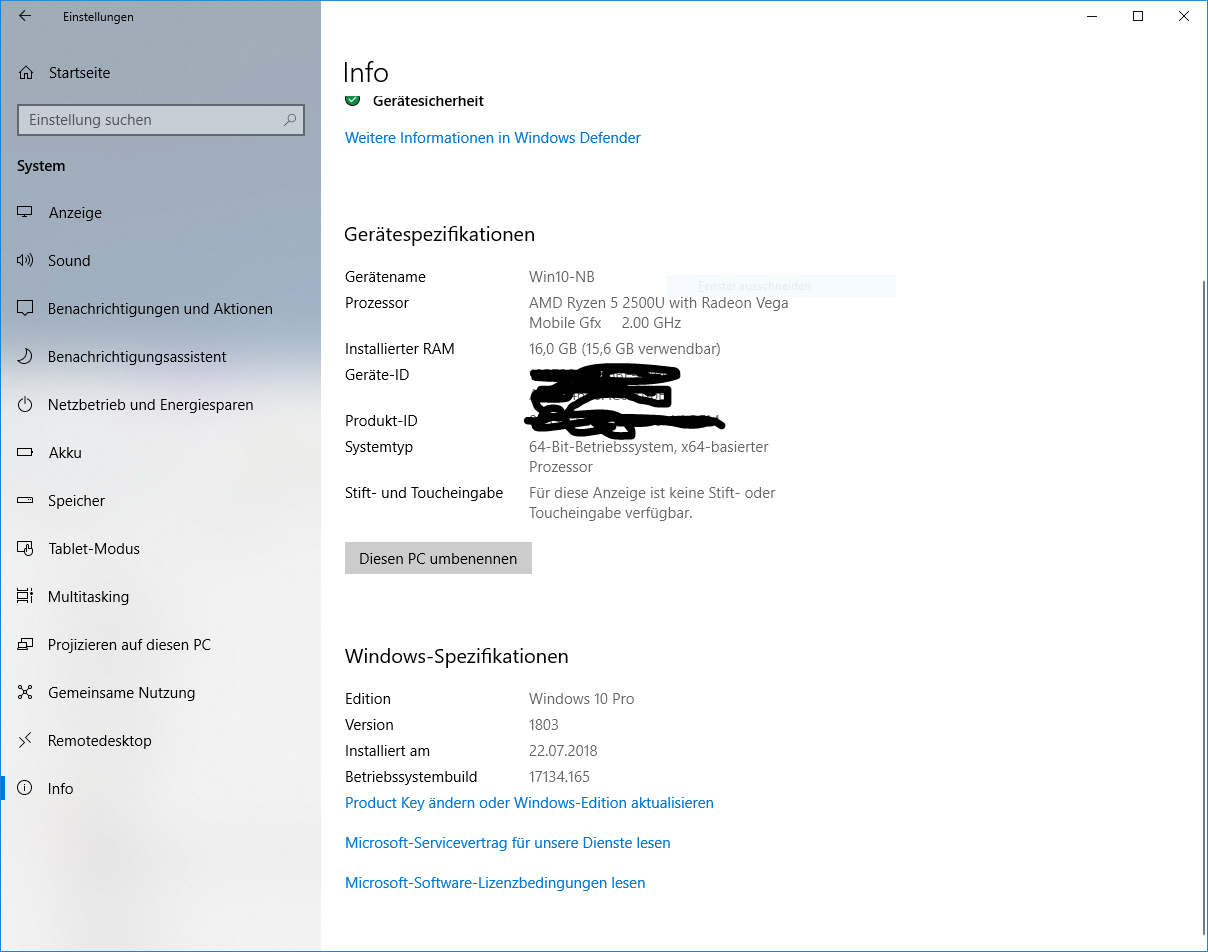Click the Netzbetrieb und Energiesparen power icon
The height and width of the screenshot is (952, 1208).
[x=26, y=404]
